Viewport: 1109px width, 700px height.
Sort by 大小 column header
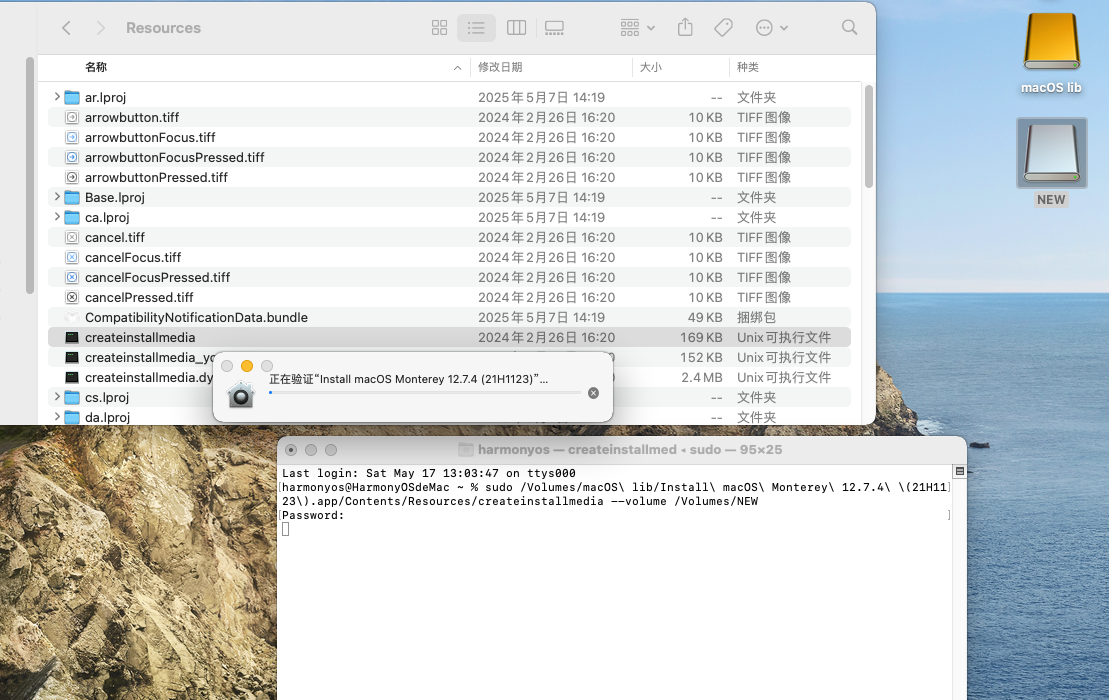651,67
